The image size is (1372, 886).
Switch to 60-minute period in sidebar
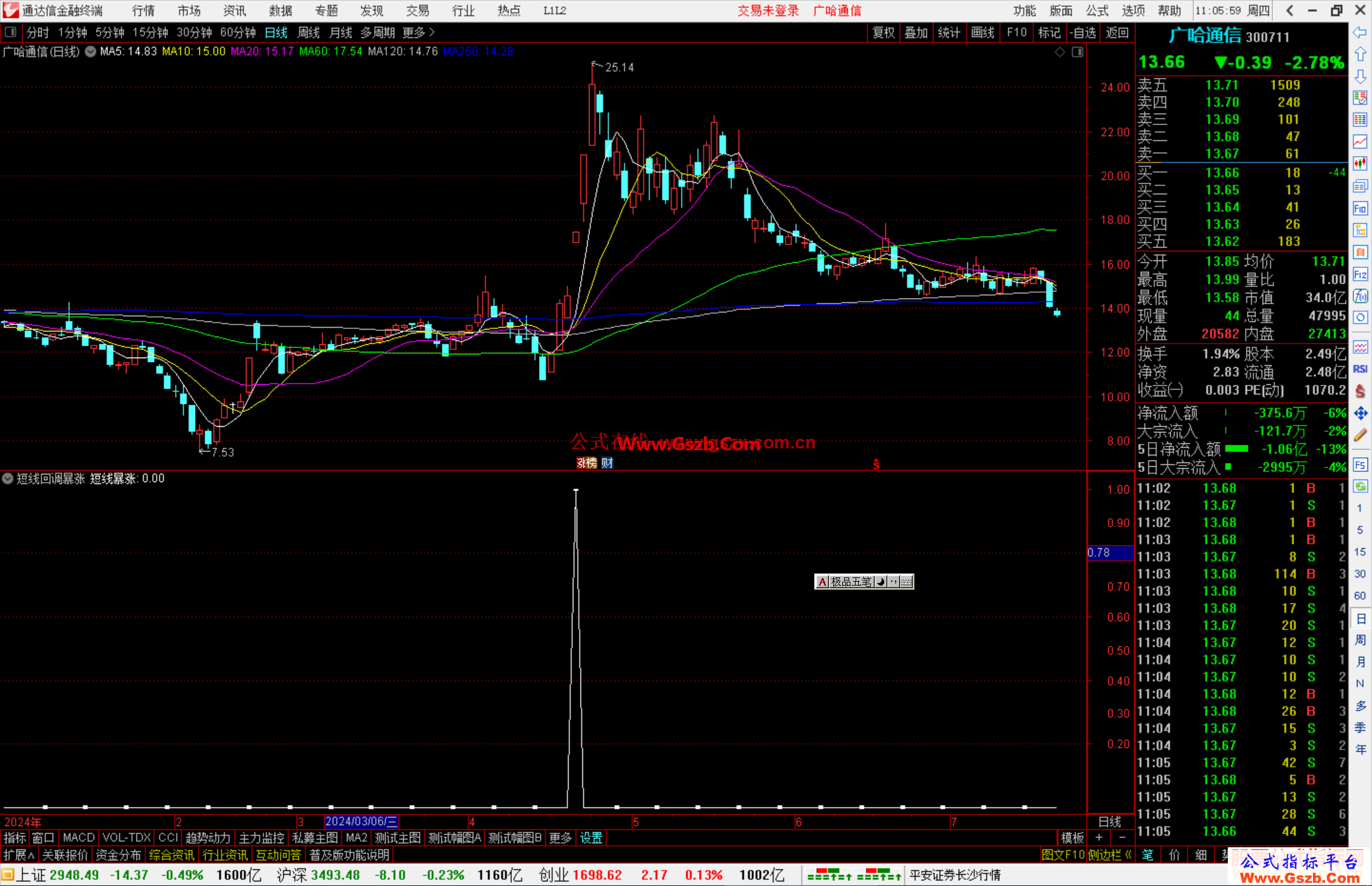pos(1359,596)
